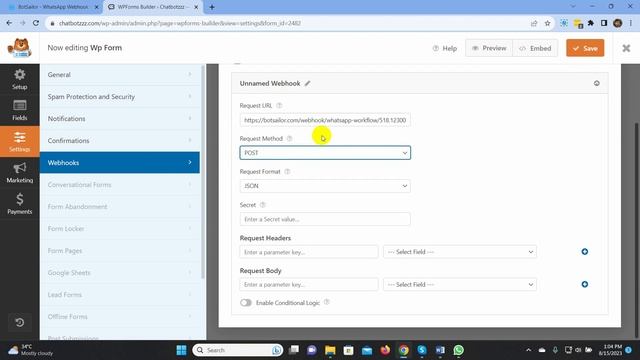
Task: Click the Request URL input field
Action: [x=325, y=120]
